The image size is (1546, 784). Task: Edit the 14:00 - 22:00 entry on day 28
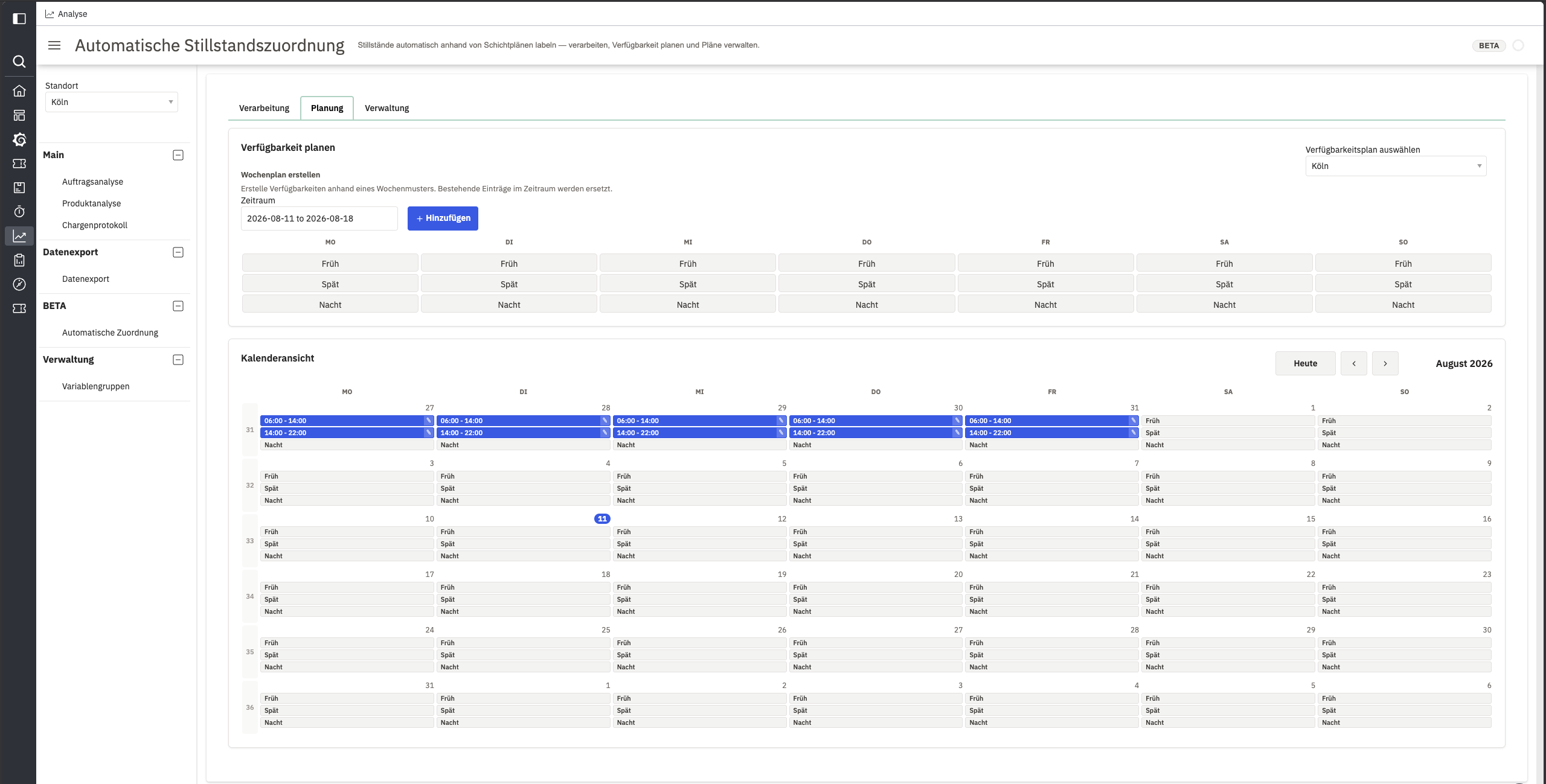click(x=605, y=433)
